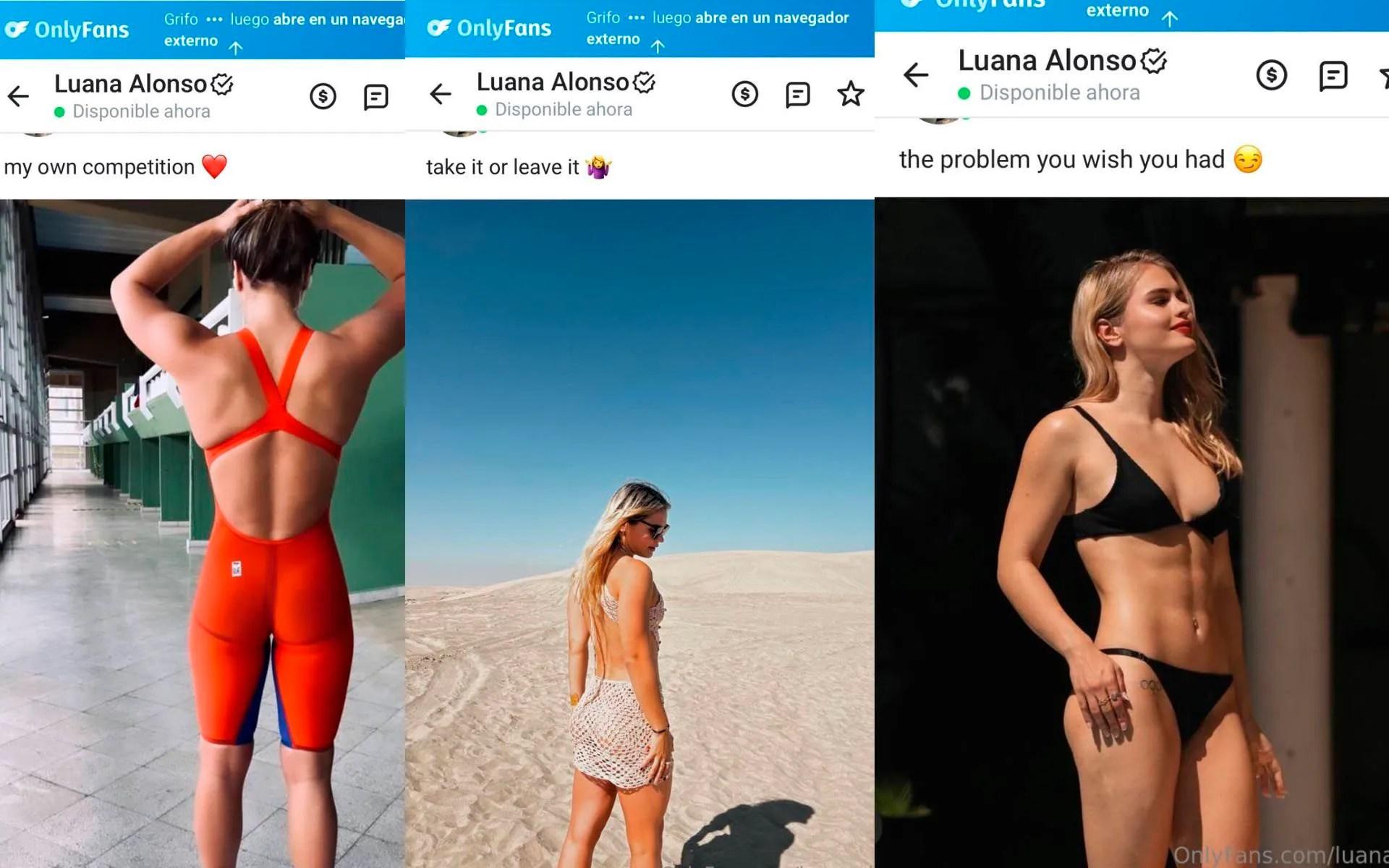
Task: Open the three-dots menu in left banner
Action: pos(214,20)
